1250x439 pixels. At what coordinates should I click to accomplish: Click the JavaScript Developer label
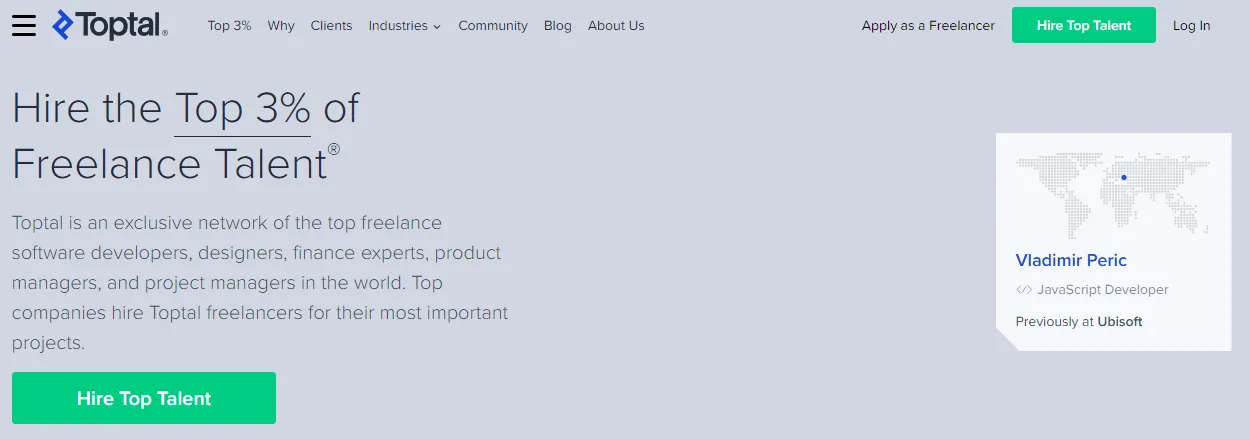(1103, 290)
